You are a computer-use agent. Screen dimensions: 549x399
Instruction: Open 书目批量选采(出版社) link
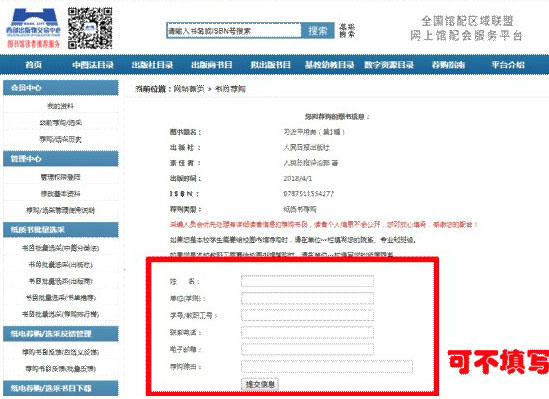(61, 265)
